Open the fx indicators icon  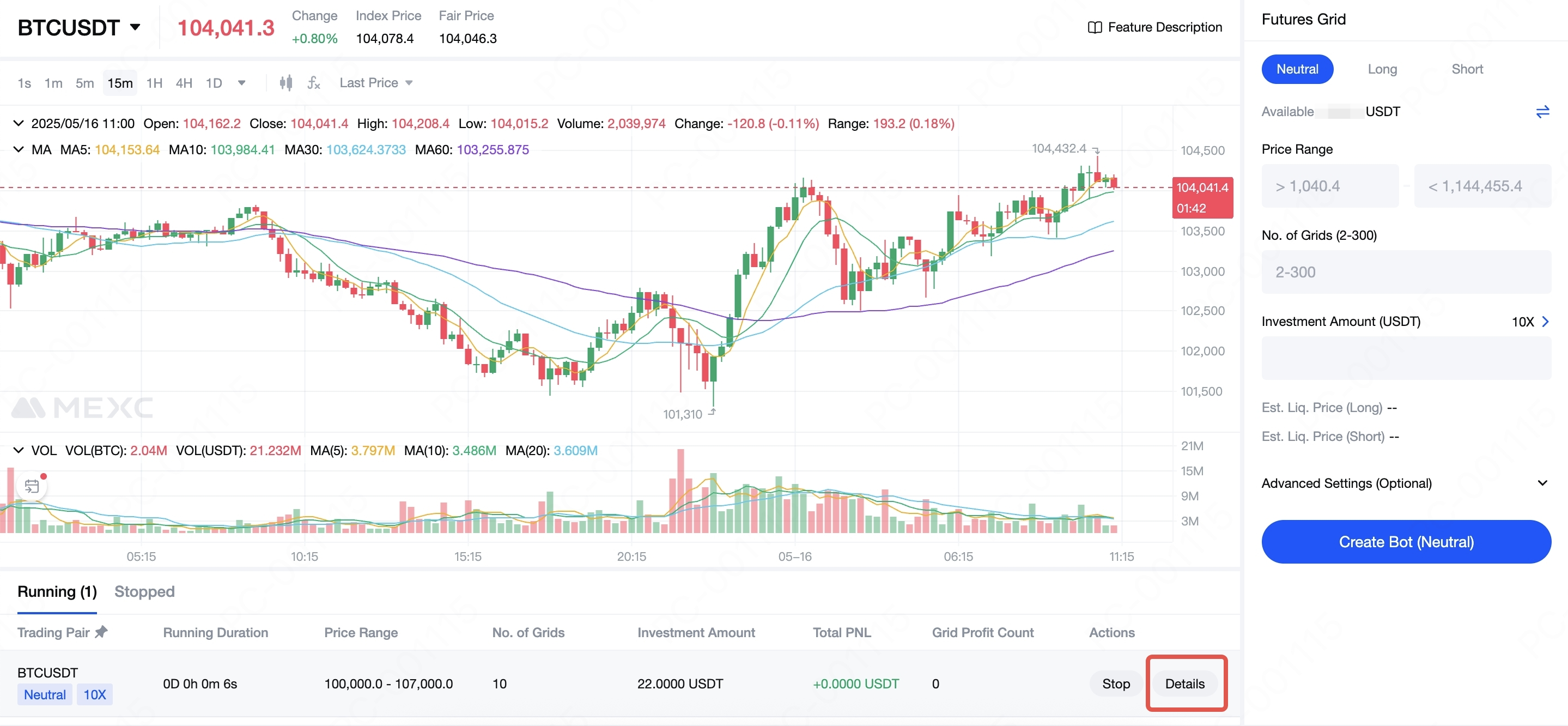click(313, 83)
